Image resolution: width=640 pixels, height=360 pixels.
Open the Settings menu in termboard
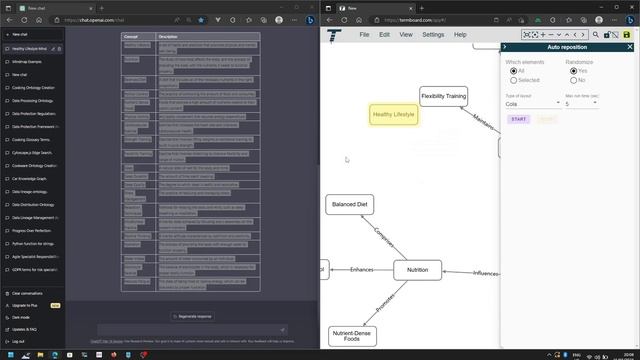[x=433, y=35]
